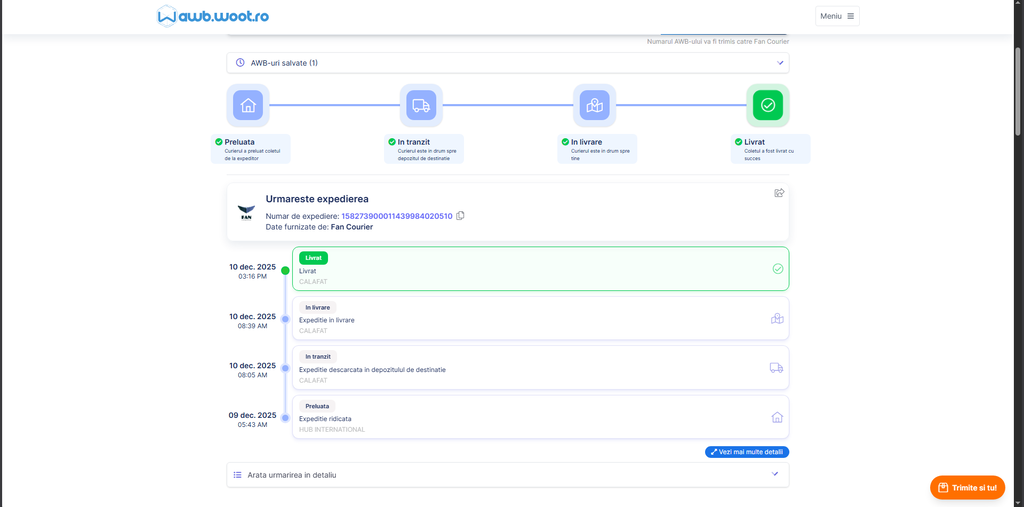Click the list icon beside Arata urmarirea in detaliu
The width and height of the screenshot is (1024, 507).
coord(238,475)
